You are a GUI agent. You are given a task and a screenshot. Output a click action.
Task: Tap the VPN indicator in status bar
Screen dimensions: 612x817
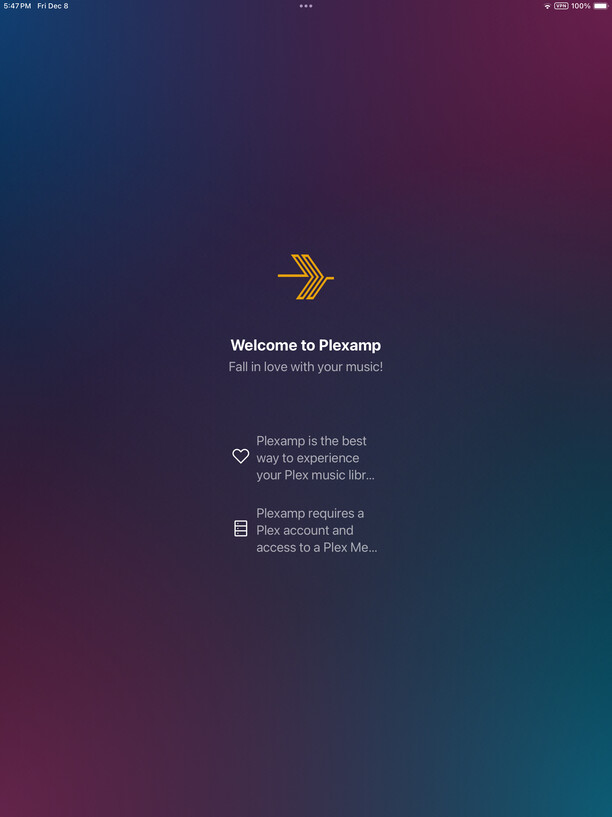pyautogui.click(x=561, y=6)
